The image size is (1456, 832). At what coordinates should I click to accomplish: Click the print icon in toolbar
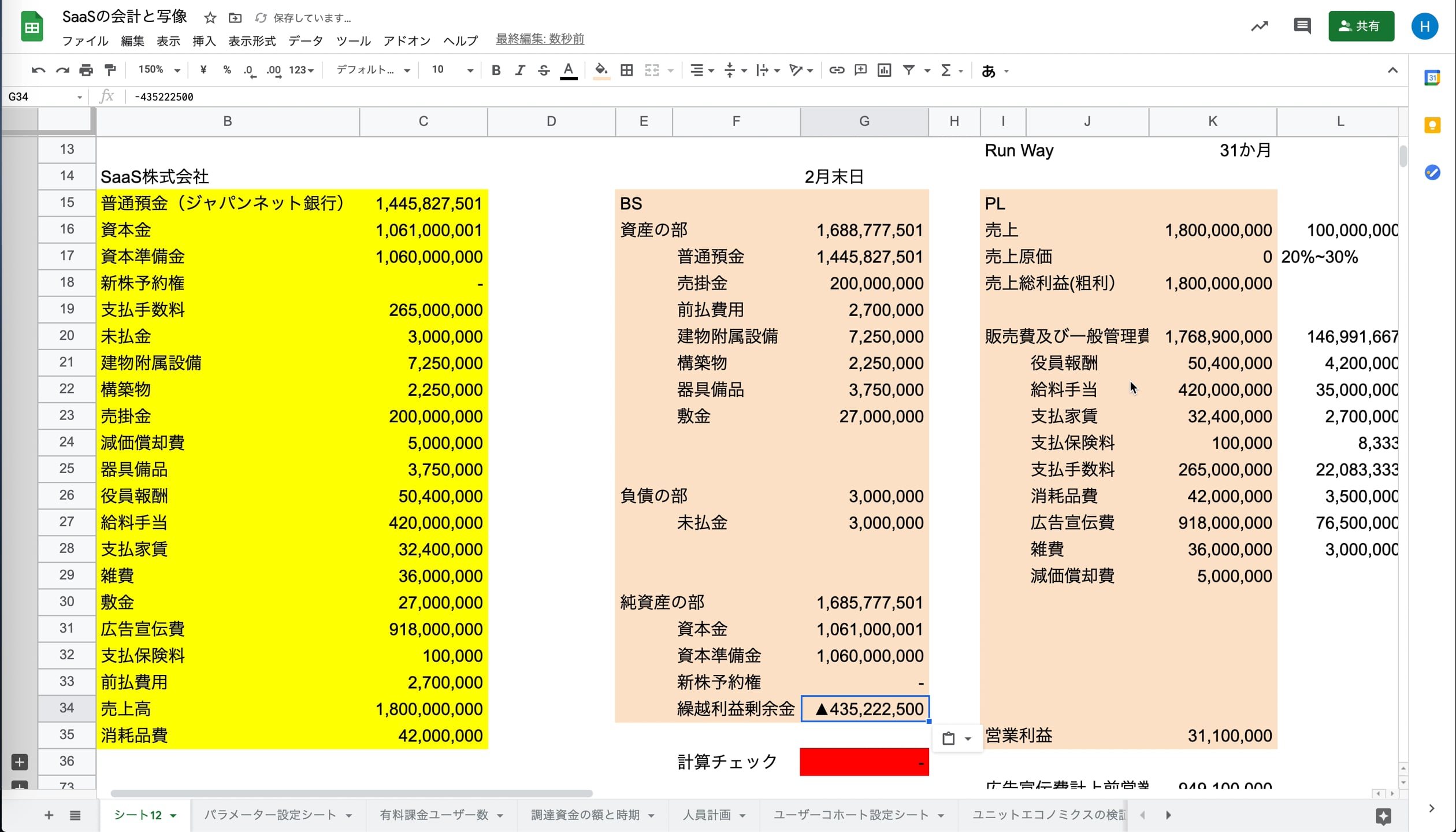click(x=86, y=70)
